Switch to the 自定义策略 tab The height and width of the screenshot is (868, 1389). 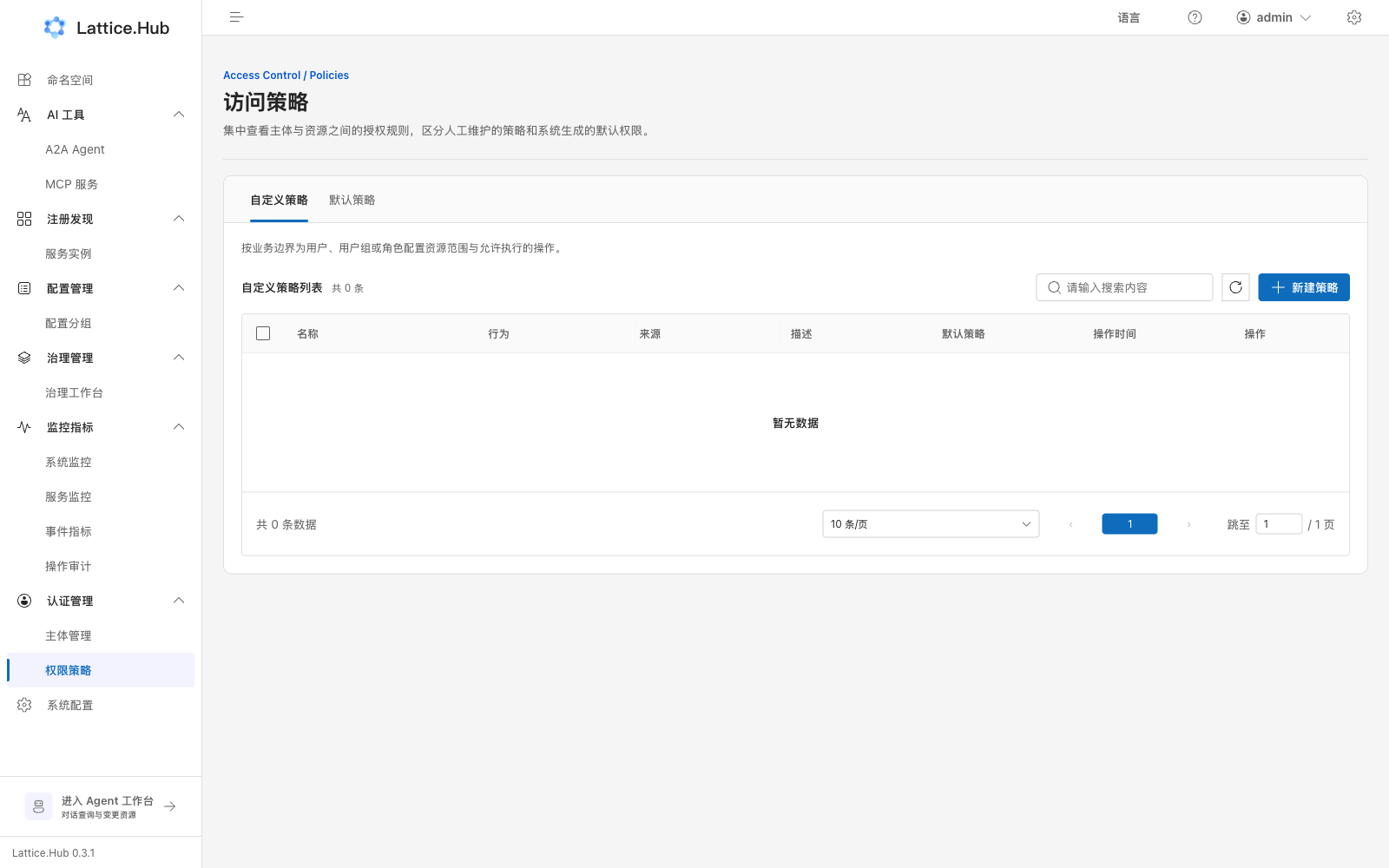coord(279,201)
